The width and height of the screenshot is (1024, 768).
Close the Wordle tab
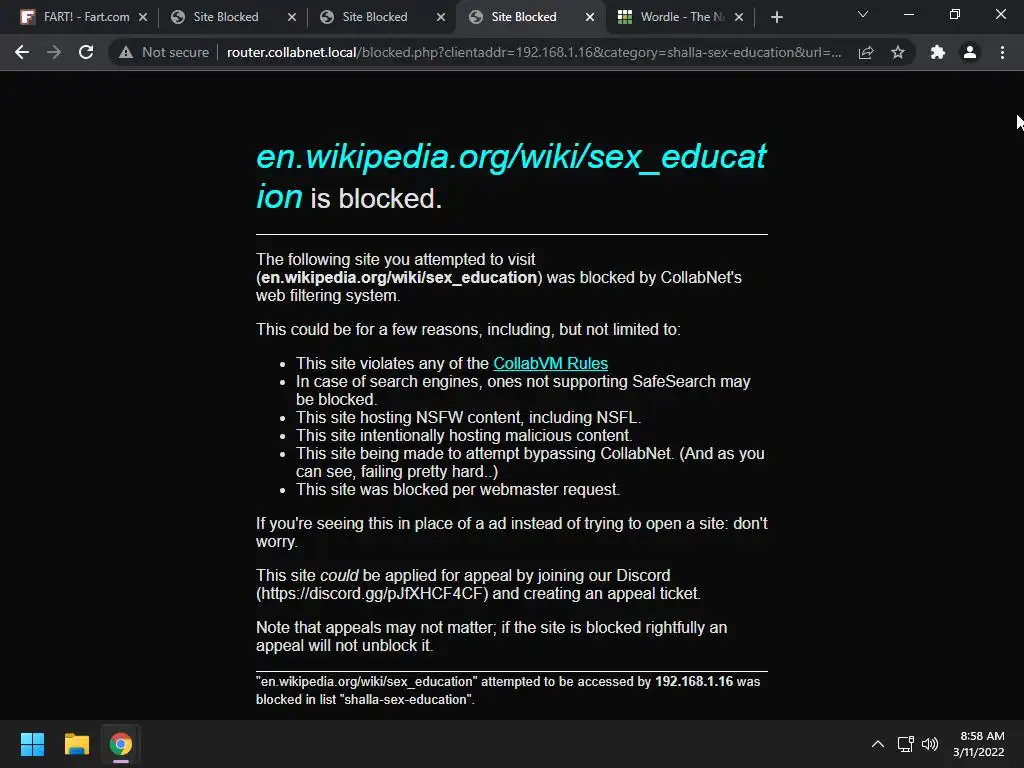739,17
